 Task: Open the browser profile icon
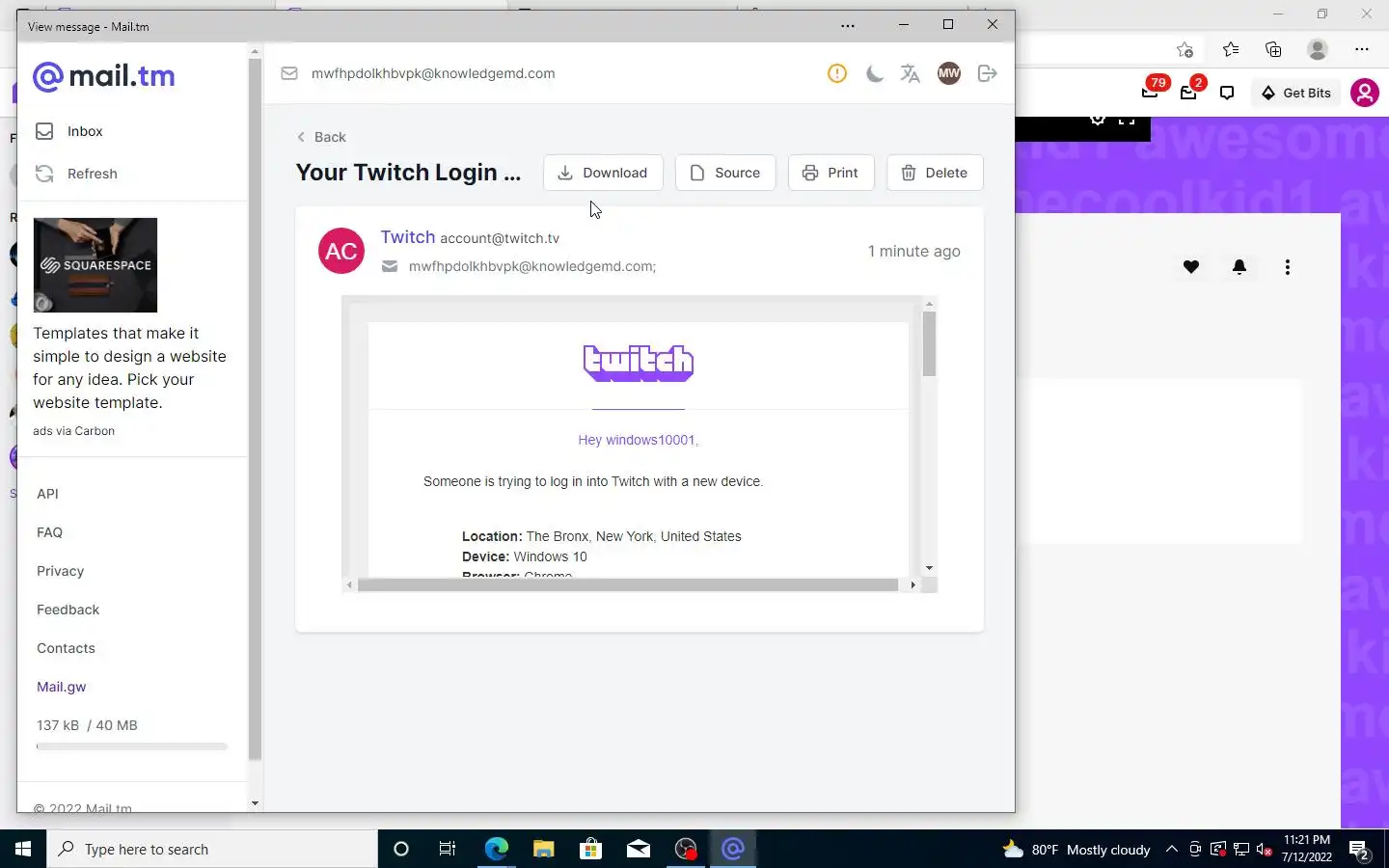pyautogui.click(x=1318, y=49)
